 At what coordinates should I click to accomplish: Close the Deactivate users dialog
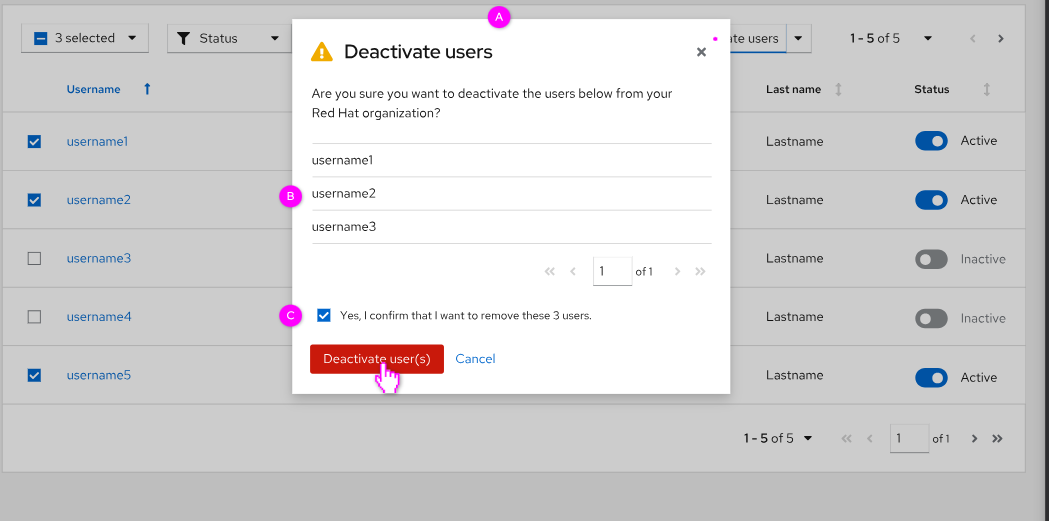(701, 52)
